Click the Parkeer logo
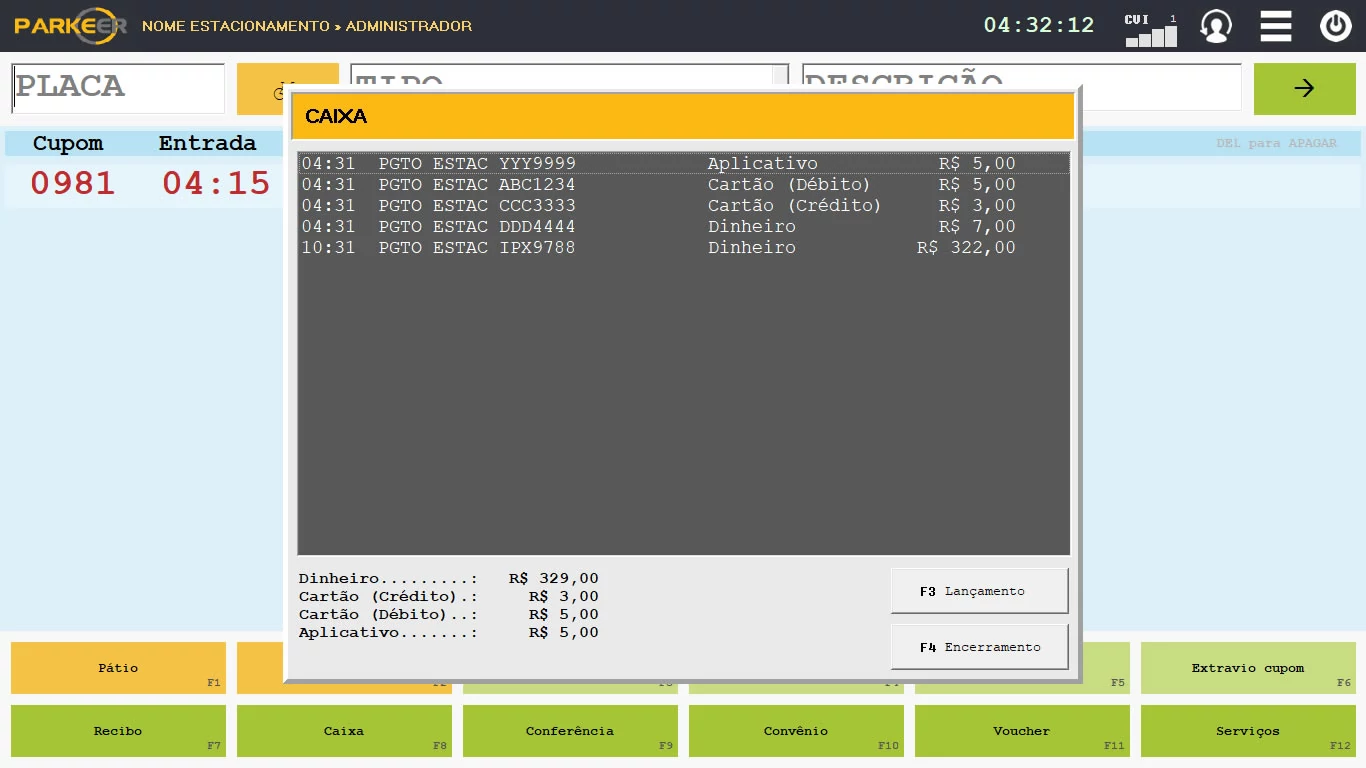This screenshot has width=1366, height=768. pos(70,26)
